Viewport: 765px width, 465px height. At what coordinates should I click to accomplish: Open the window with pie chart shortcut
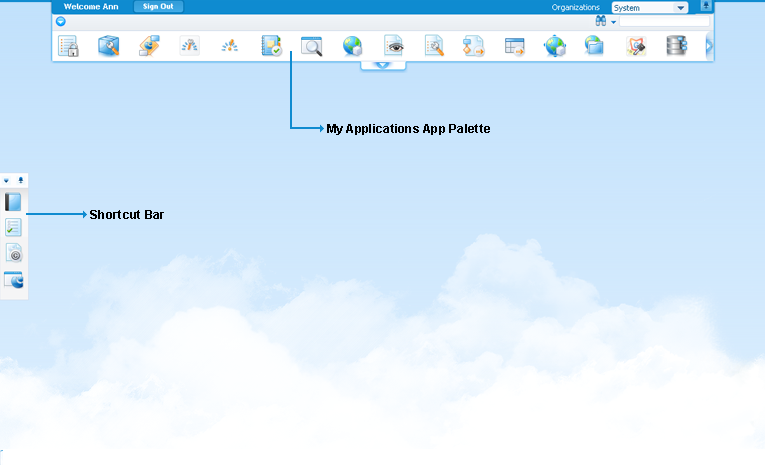point(13,280)
